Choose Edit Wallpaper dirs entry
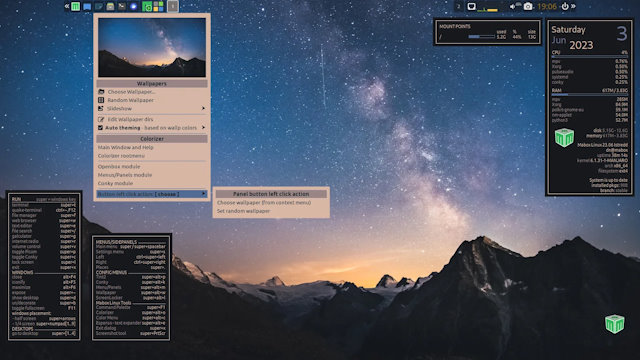Viewport: 640px width, 360px height. tap(152, 119)
